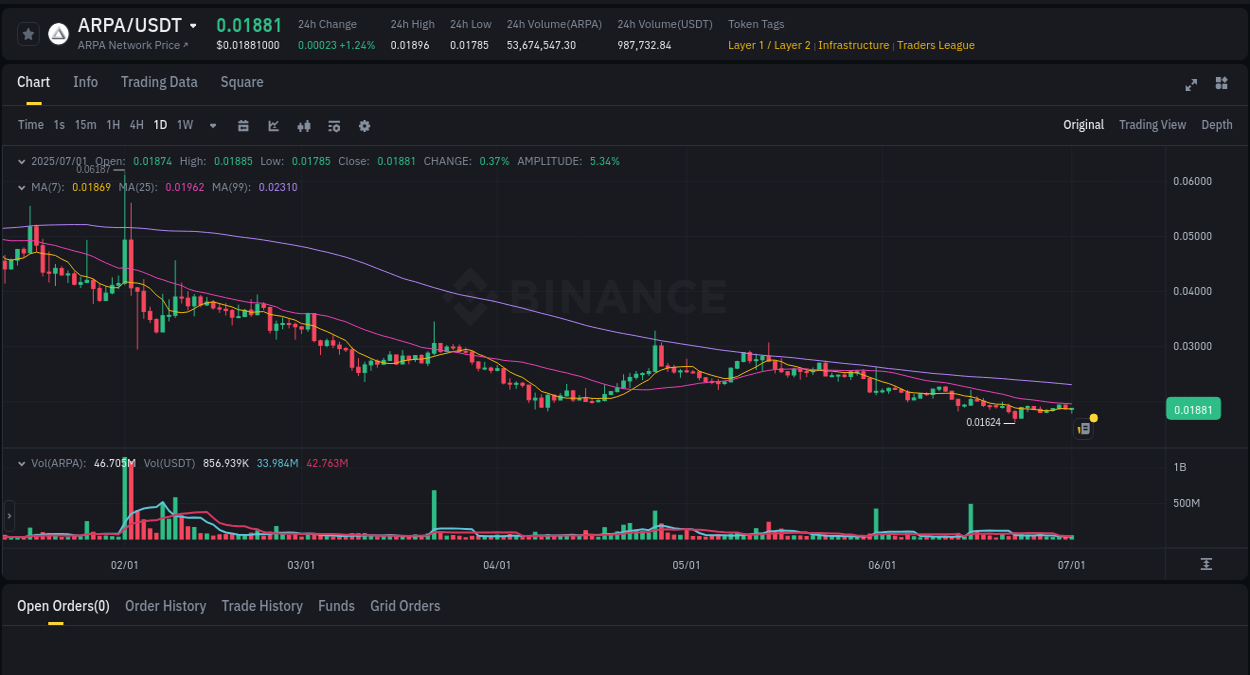Switch to the Trading Data tab
1250x675 pixels.
coord(159,82)
